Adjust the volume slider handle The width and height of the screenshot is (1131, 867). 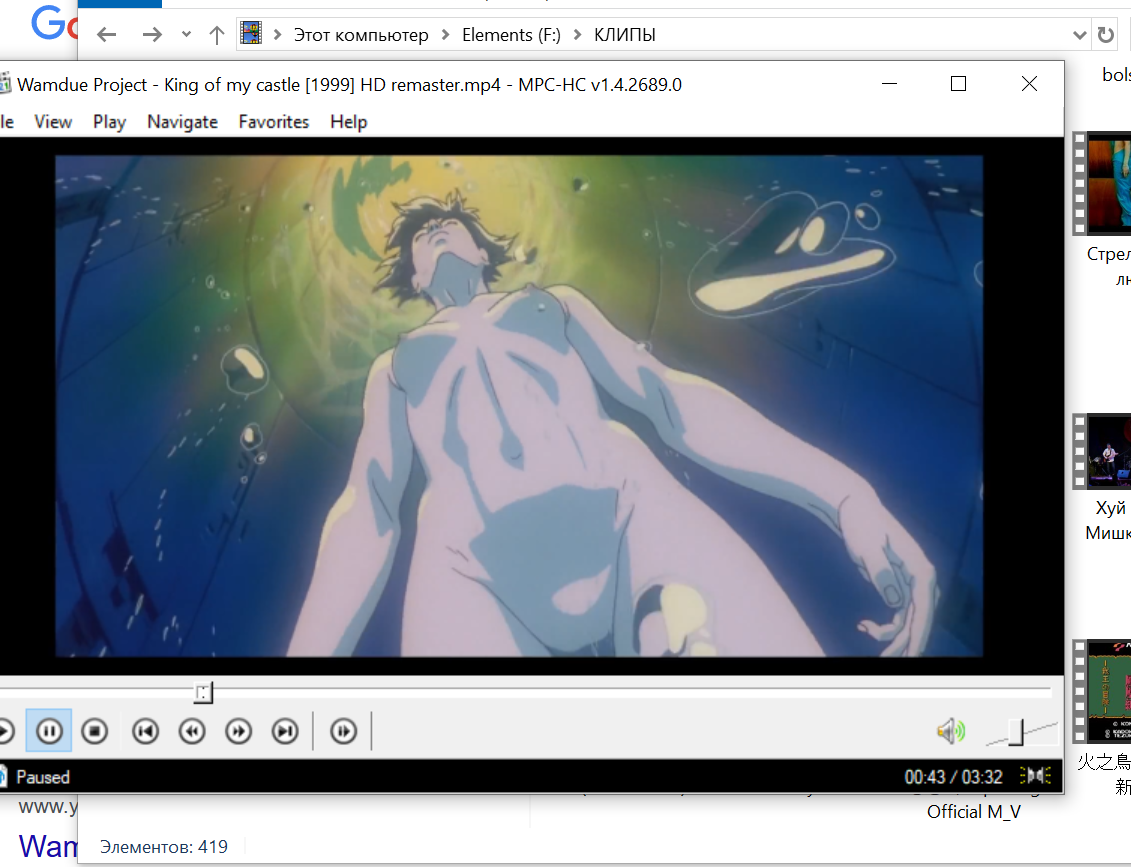point(1016,732)
